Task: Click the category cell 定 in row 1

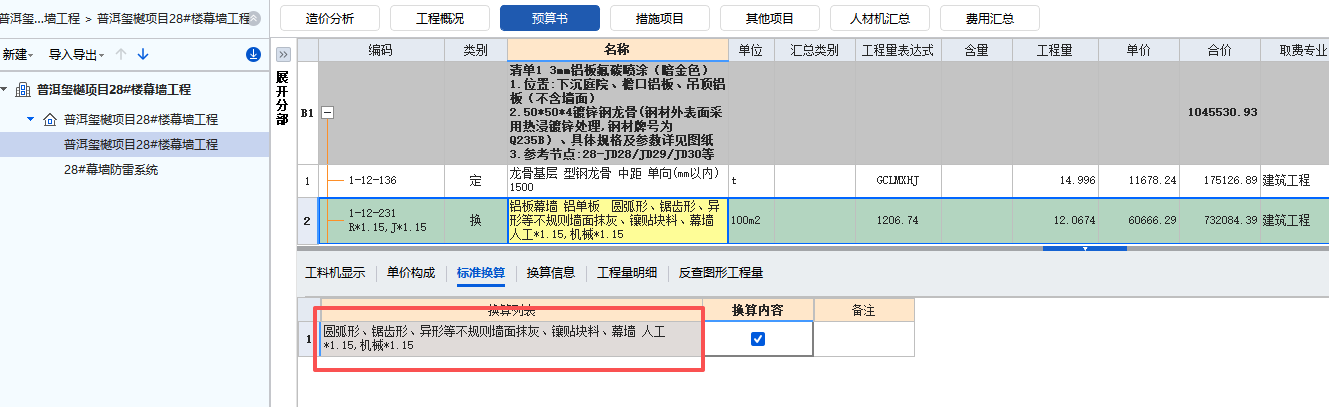Action: point(475,181)
